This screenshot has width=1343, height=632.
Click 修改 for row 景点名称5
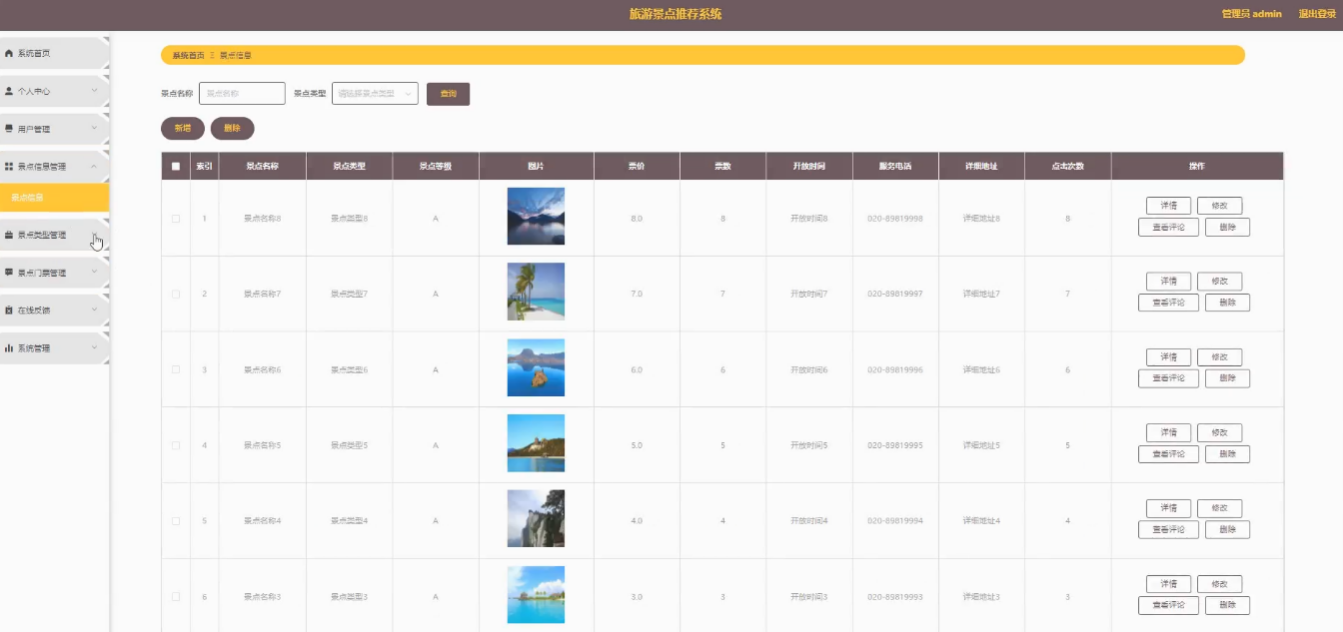(1219, 433)
